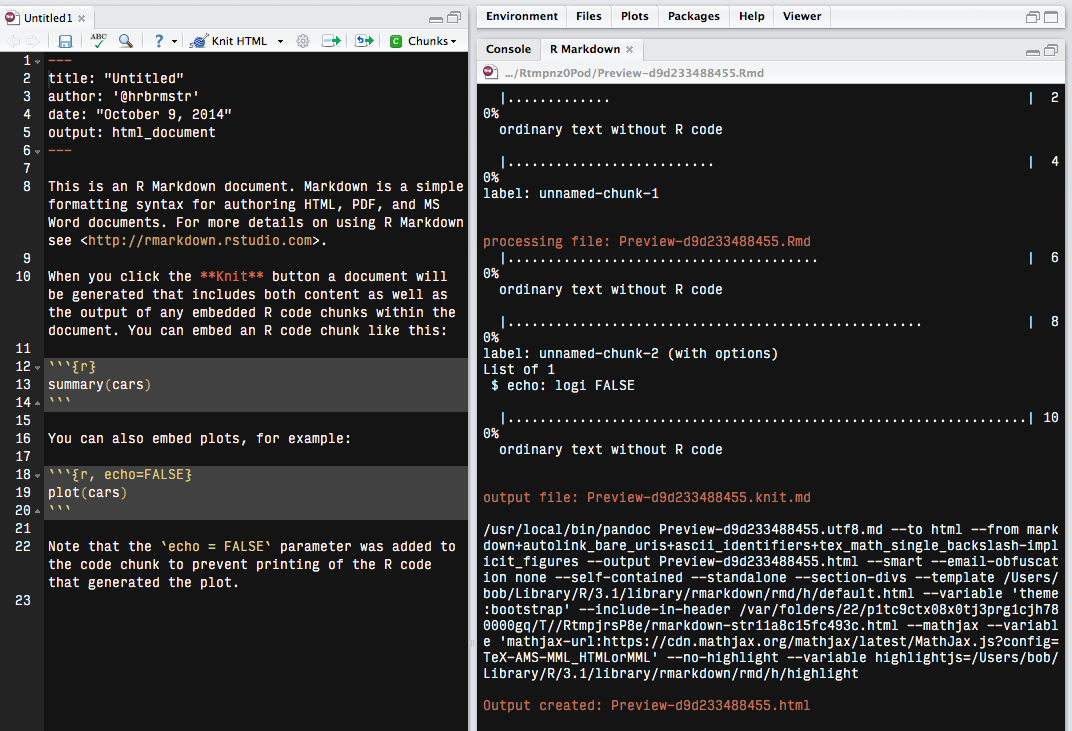
Task: Re-run the previous code region
Action: click(x=364, y=41)
